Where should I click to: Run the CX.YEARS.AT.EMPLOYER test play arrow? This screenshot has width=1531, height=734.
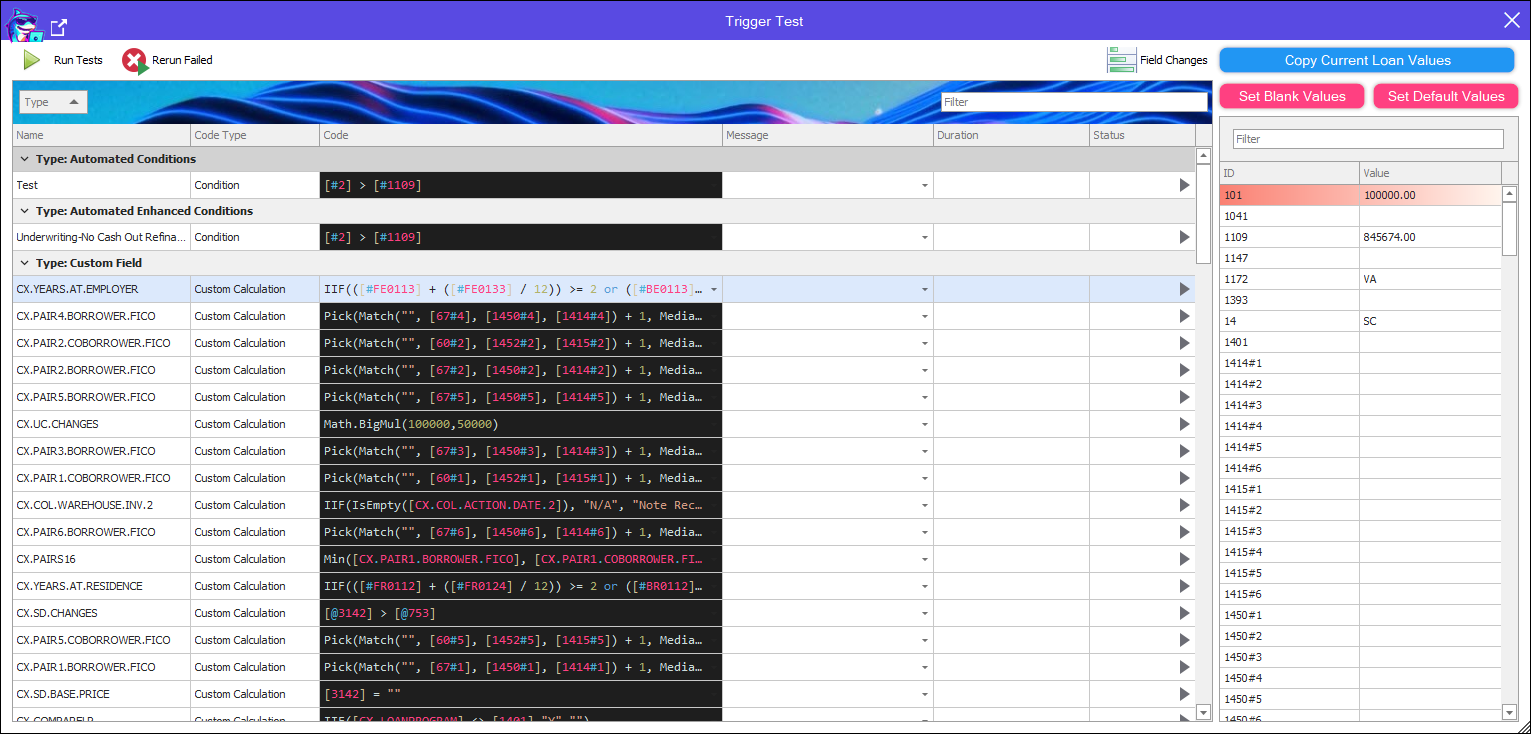1184,289
